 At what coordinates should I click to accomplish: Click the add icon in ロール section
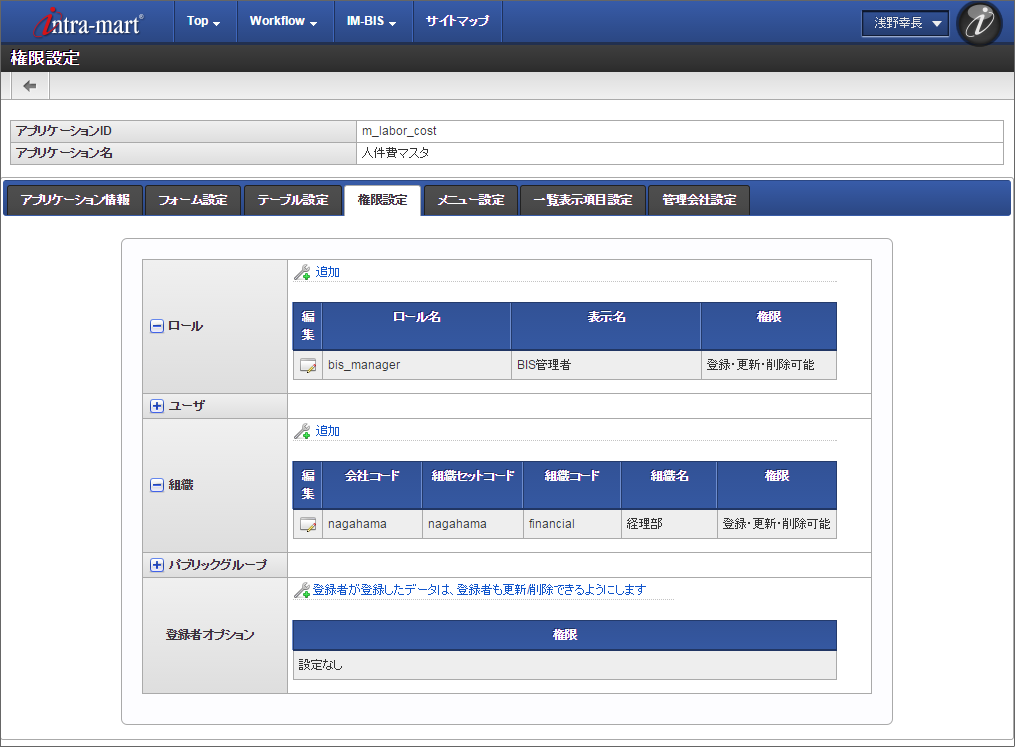302,272
